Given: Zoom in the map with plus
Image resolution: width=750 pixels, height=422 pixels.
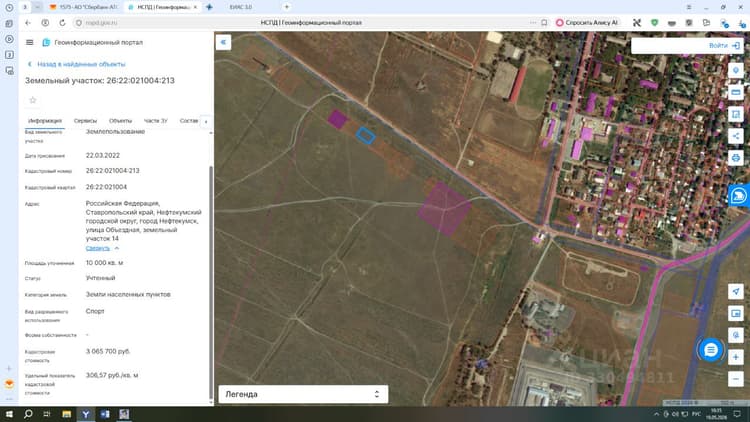Looking at the screenshot, I should click(x=736, y=357).
